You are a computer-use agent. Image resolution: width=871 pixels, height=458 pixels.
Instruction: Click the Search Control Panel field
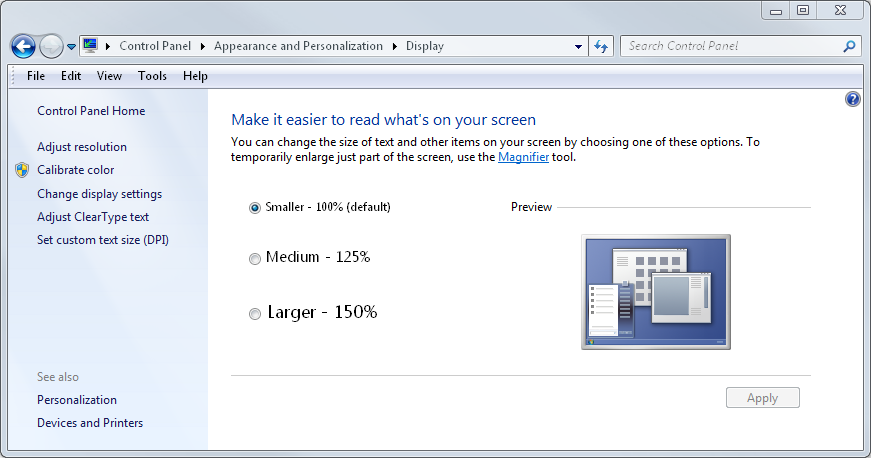coord(739,46)
